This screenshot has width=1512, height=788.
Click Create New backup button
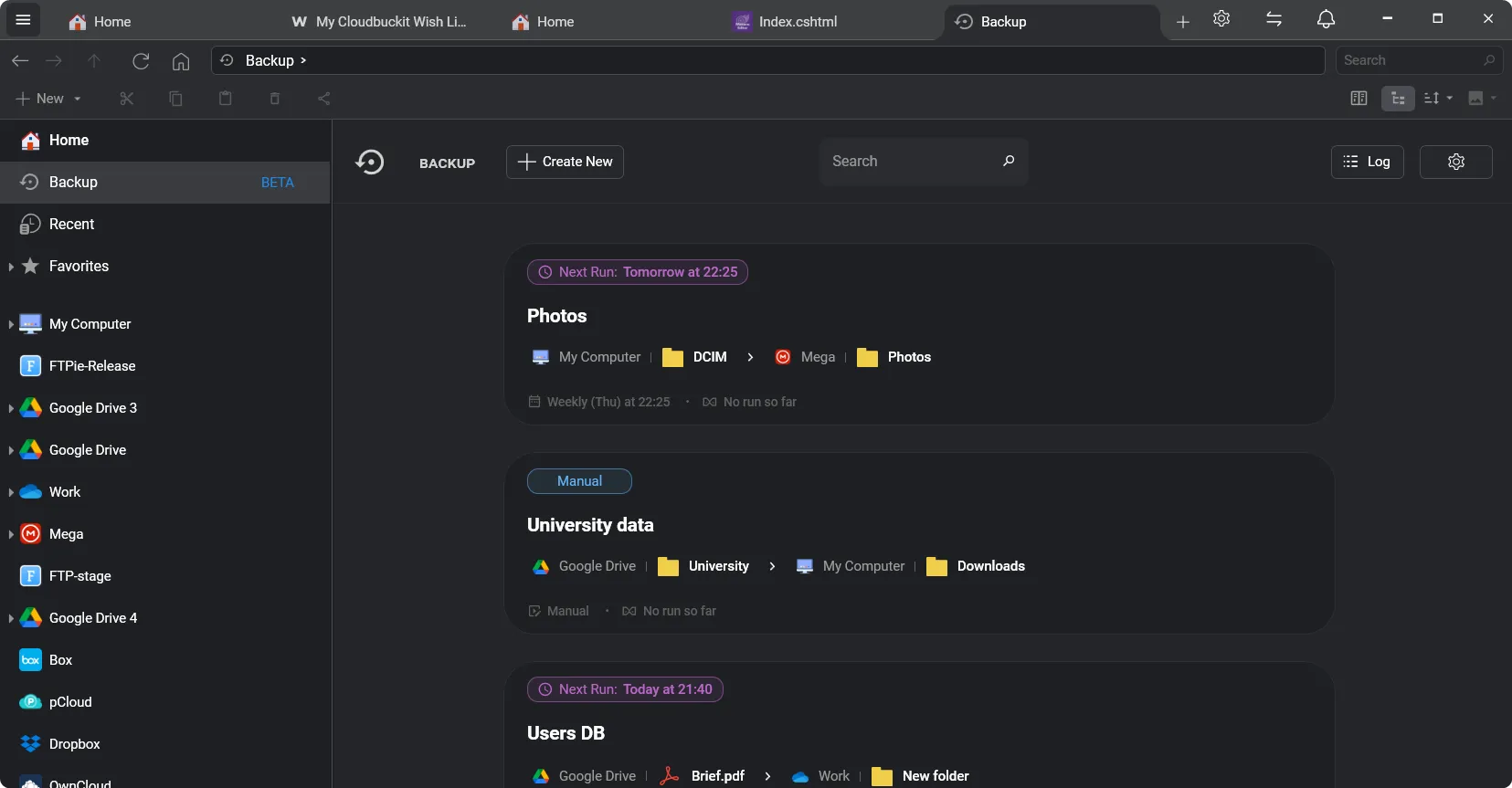tap(565, 162)
